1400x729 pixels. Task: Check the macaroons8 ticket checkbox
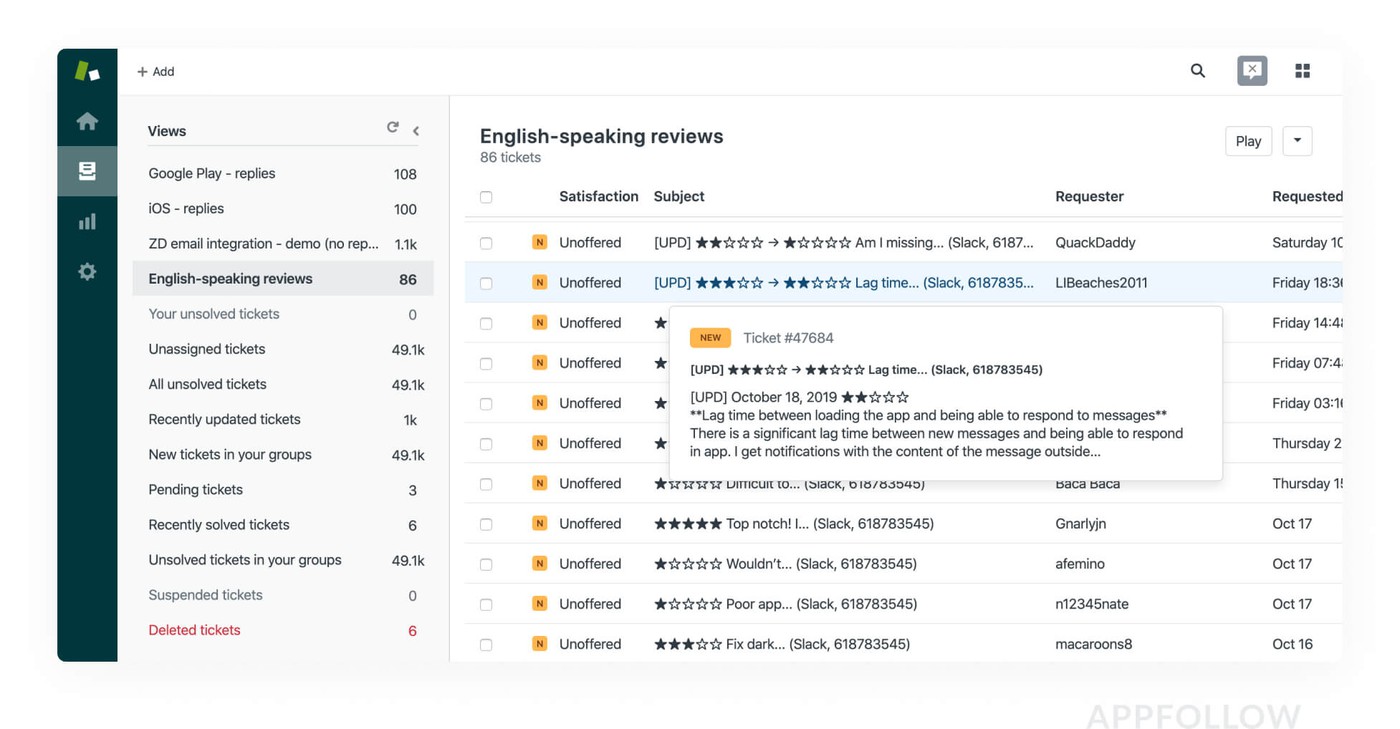[486, 644]
